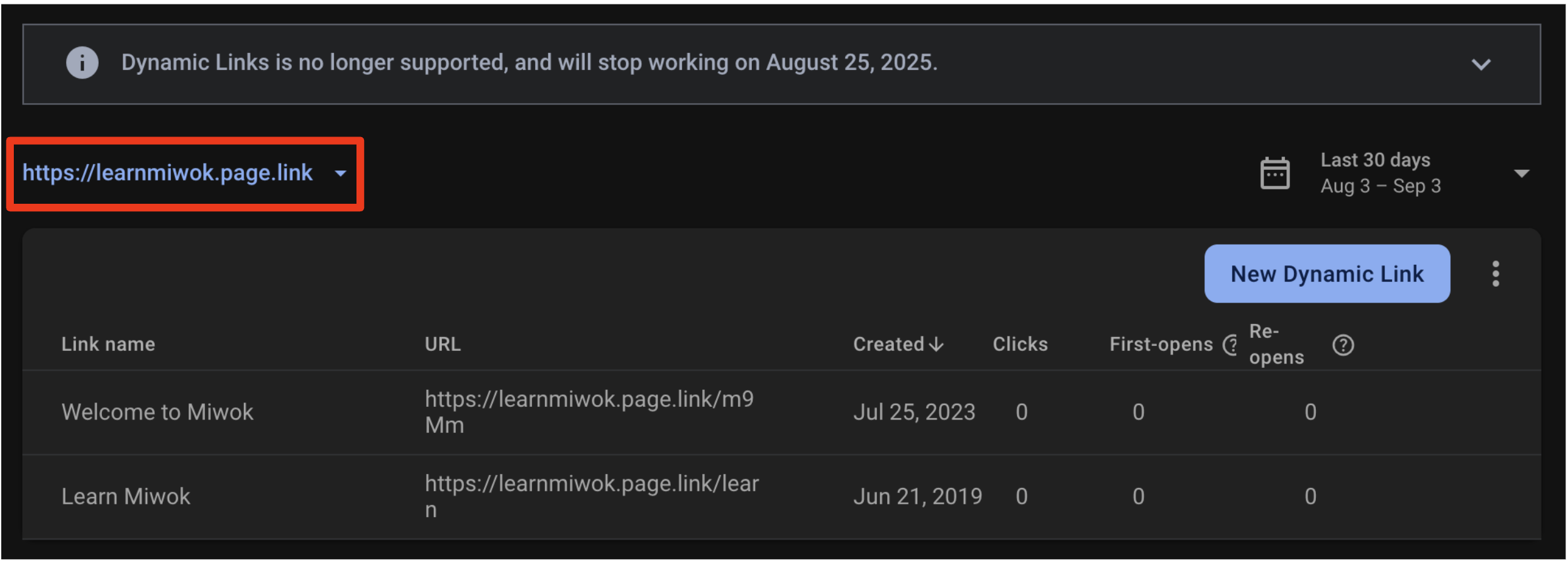Click the down arrow beside learnmiwok.page.link
The image size is (1568, 561).
pos(340,174)
